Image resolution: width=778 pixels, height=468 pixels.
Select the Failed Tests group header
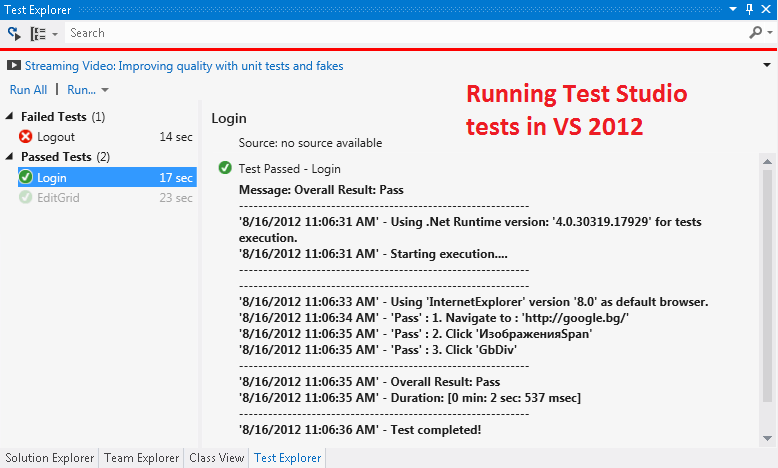coord(63,117)
